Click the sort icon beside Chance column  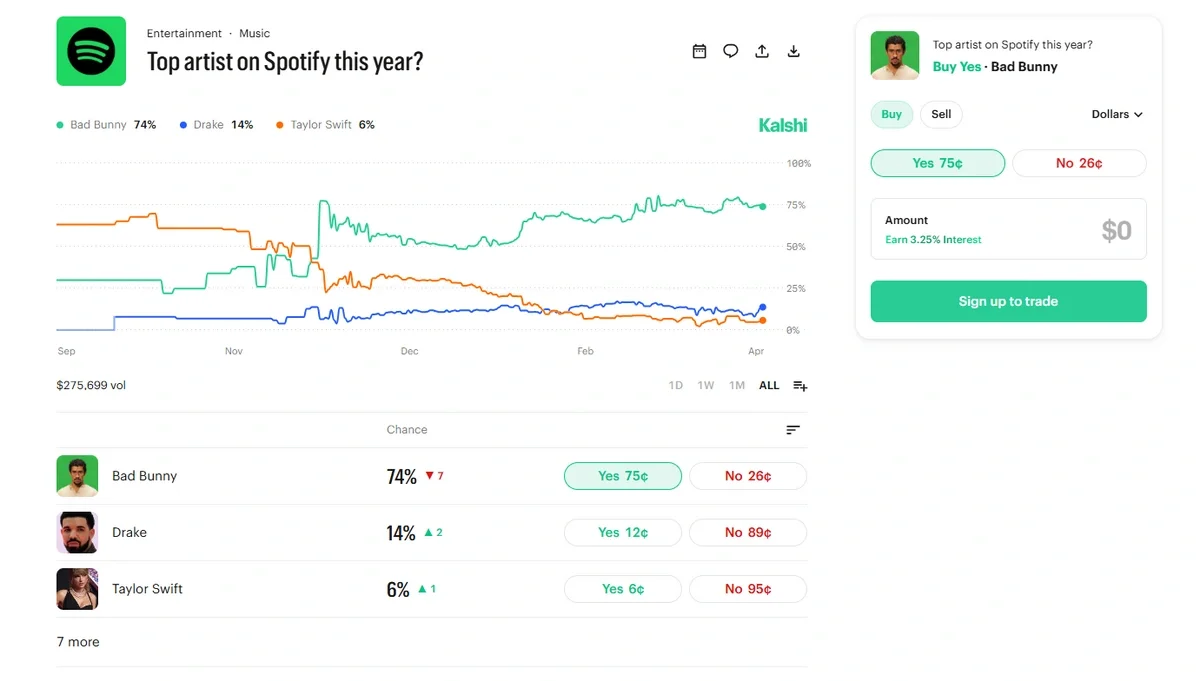793,429
